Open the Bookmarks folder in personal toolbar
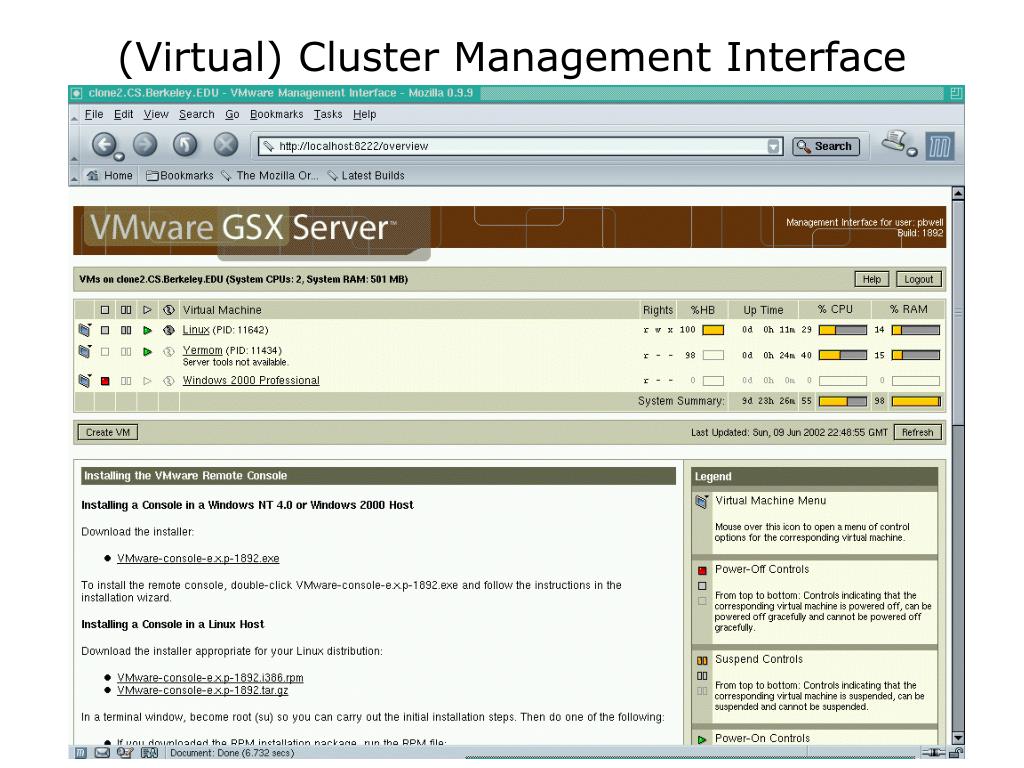The height and width of the screenshot is (768, 1024). coord(180,176)
